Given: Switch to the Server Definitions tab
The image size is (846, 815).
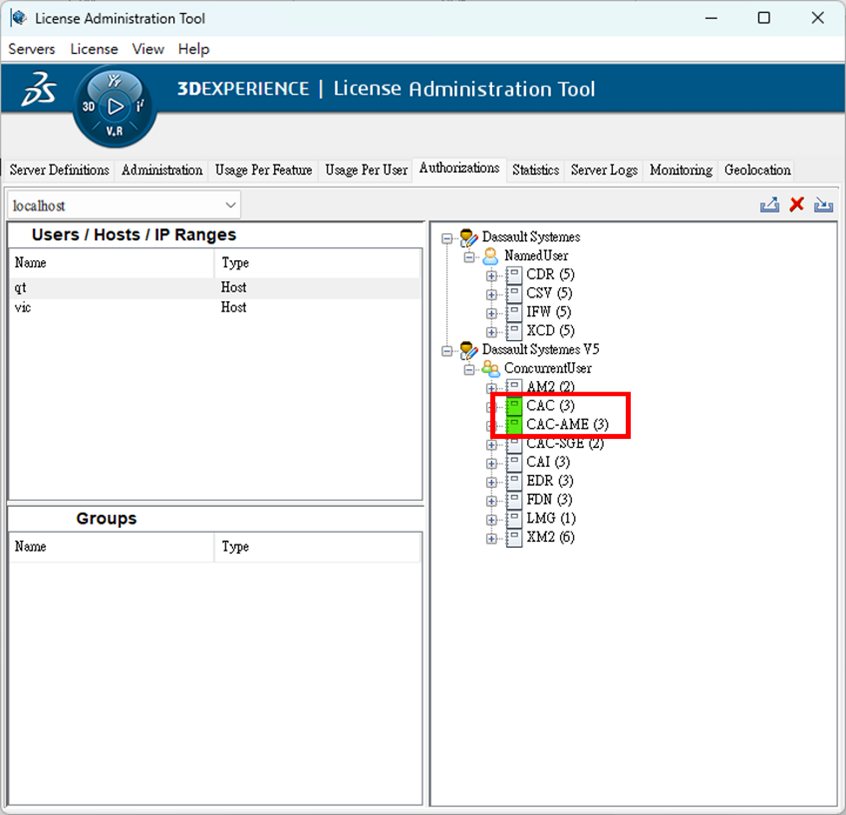Looking at the screenshot, I should pyautogui.click(x=59, y=170).
